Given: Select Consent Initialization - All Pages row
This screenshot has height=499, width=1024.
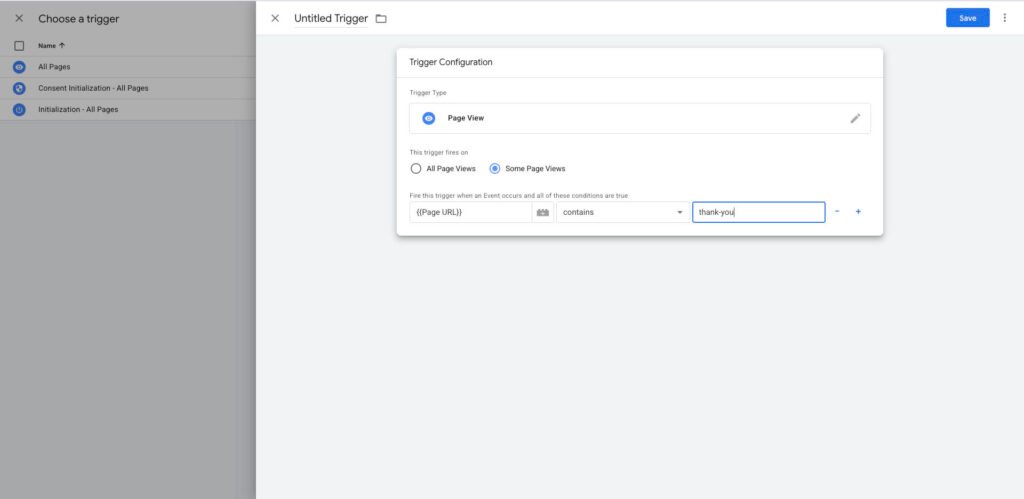Looking at the screenshot, I should click(128, 88).
